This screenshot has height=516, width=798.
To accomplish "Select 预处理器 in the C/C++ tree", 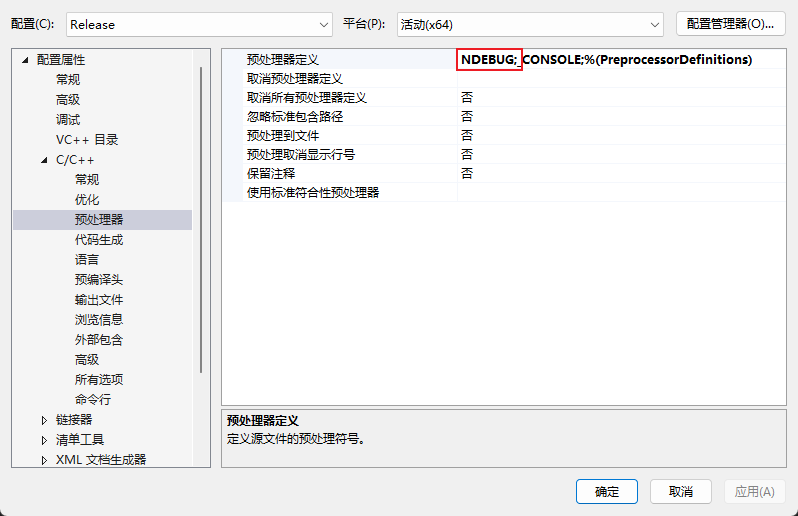I will [99, 220].
